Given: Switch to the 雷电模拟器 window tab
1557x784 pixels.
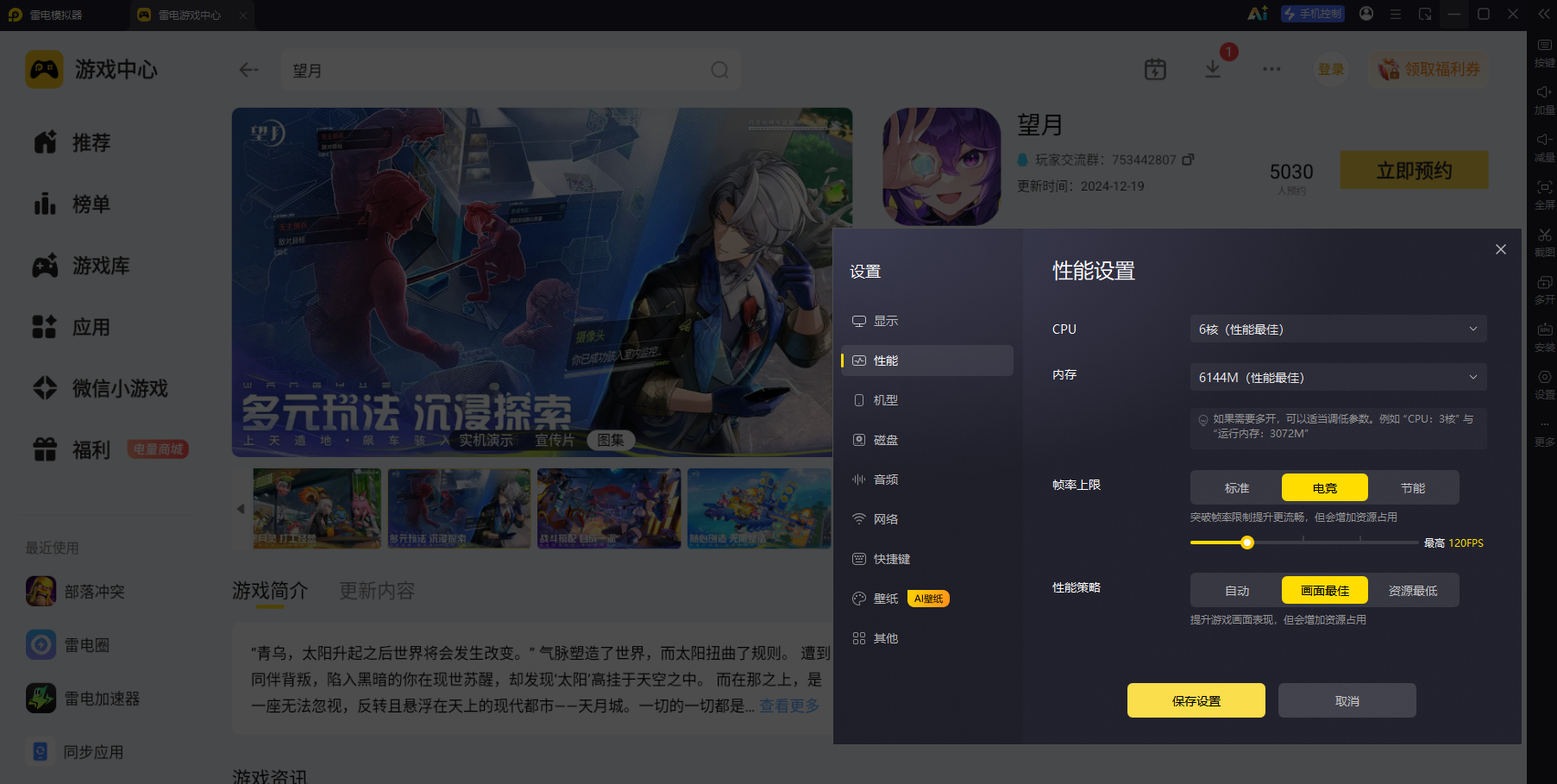Looking at the screenshot, I should pyautogui.click(x=47, y=15).
